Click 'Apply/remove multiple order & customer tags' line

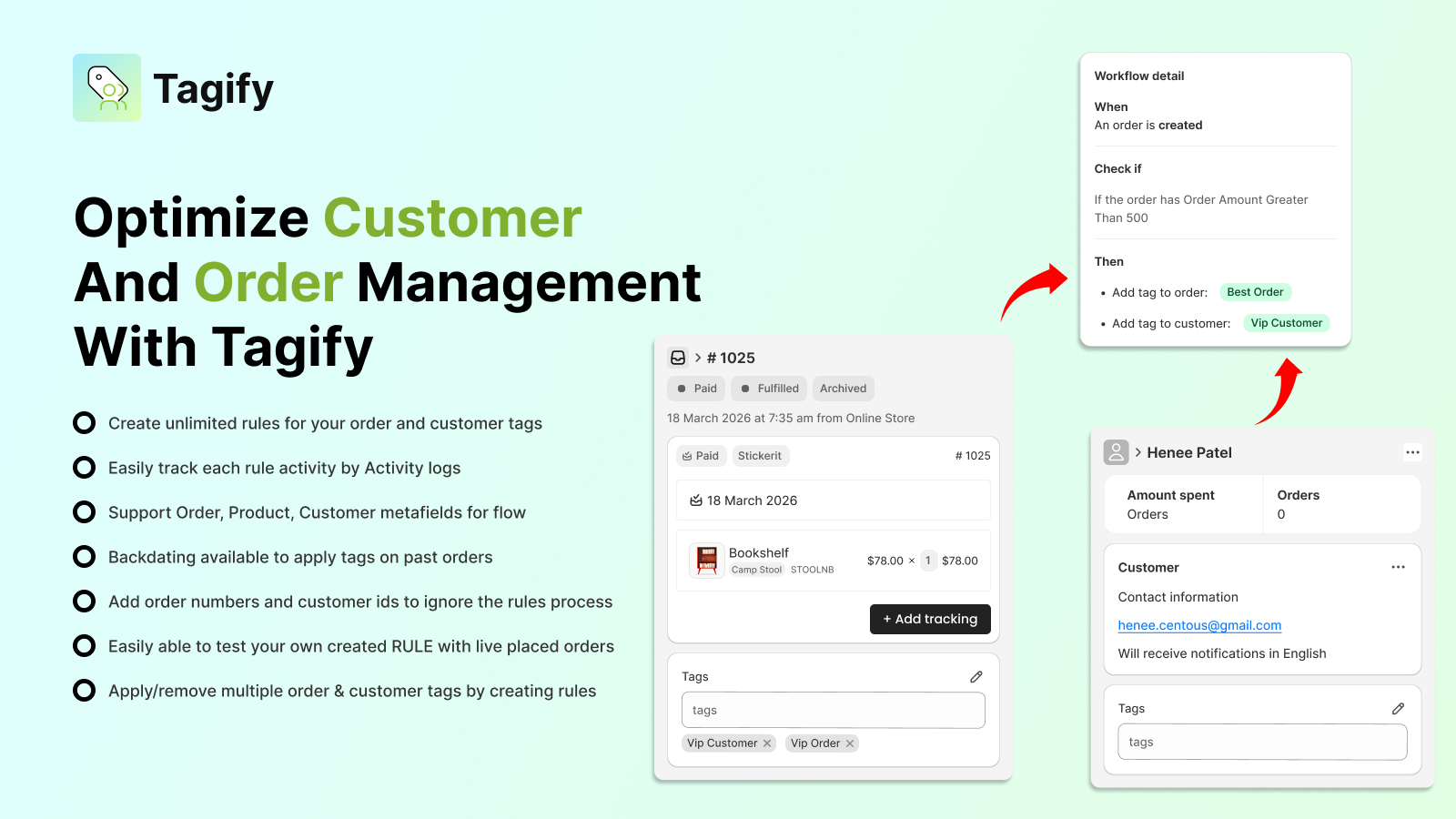coord(352,691)
